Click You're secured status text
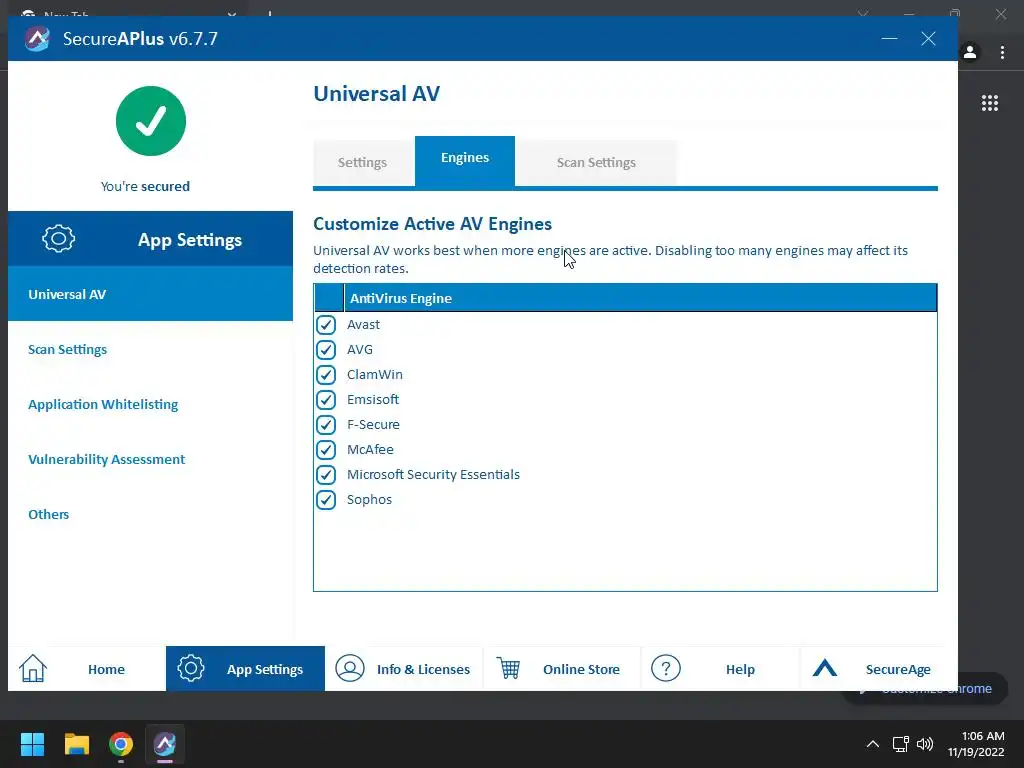The height and width of the screenshot is (768, 1024). tap(145, 186)
